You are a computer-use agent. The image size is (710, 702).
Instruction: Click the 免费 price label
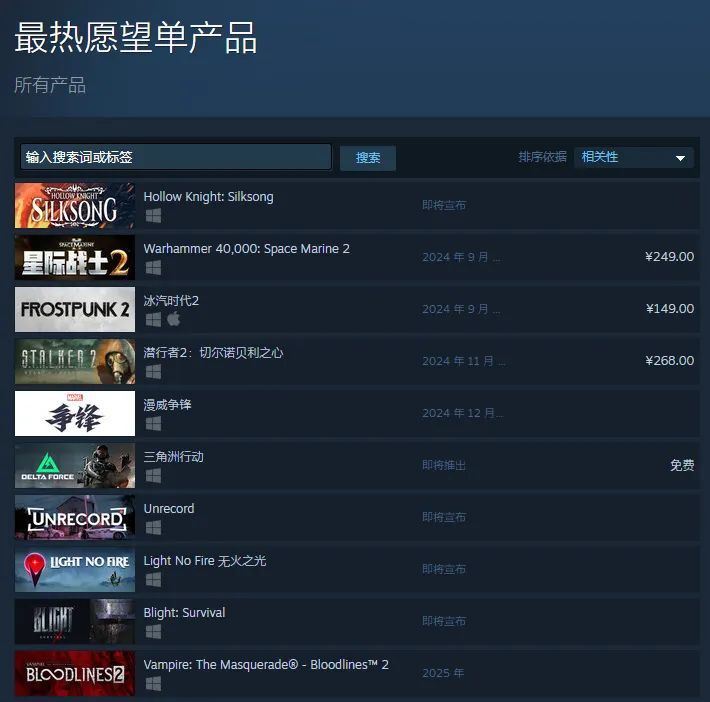682,465
